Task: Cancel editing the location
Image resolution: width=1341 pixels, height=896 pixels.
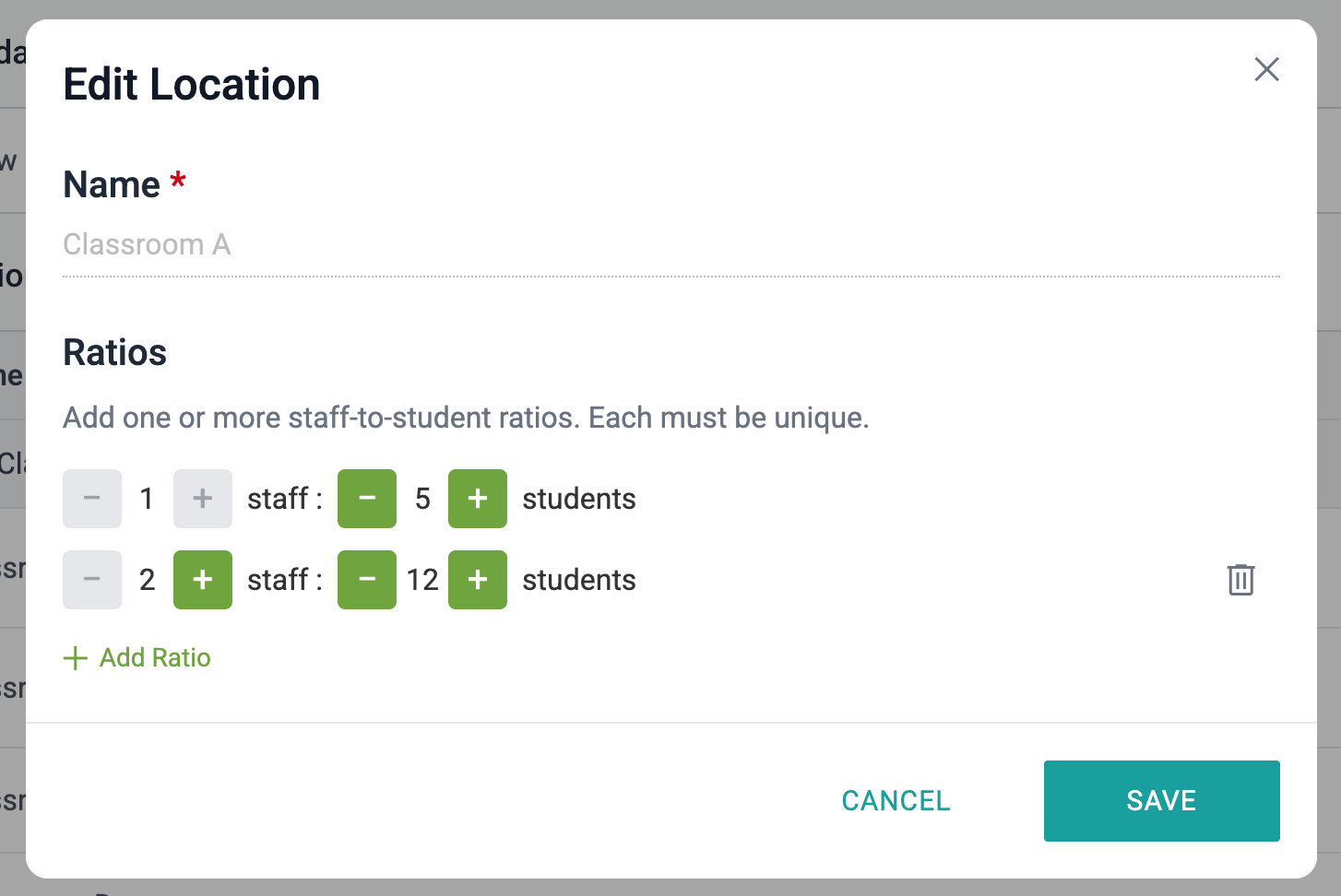Action: [896, 801]
